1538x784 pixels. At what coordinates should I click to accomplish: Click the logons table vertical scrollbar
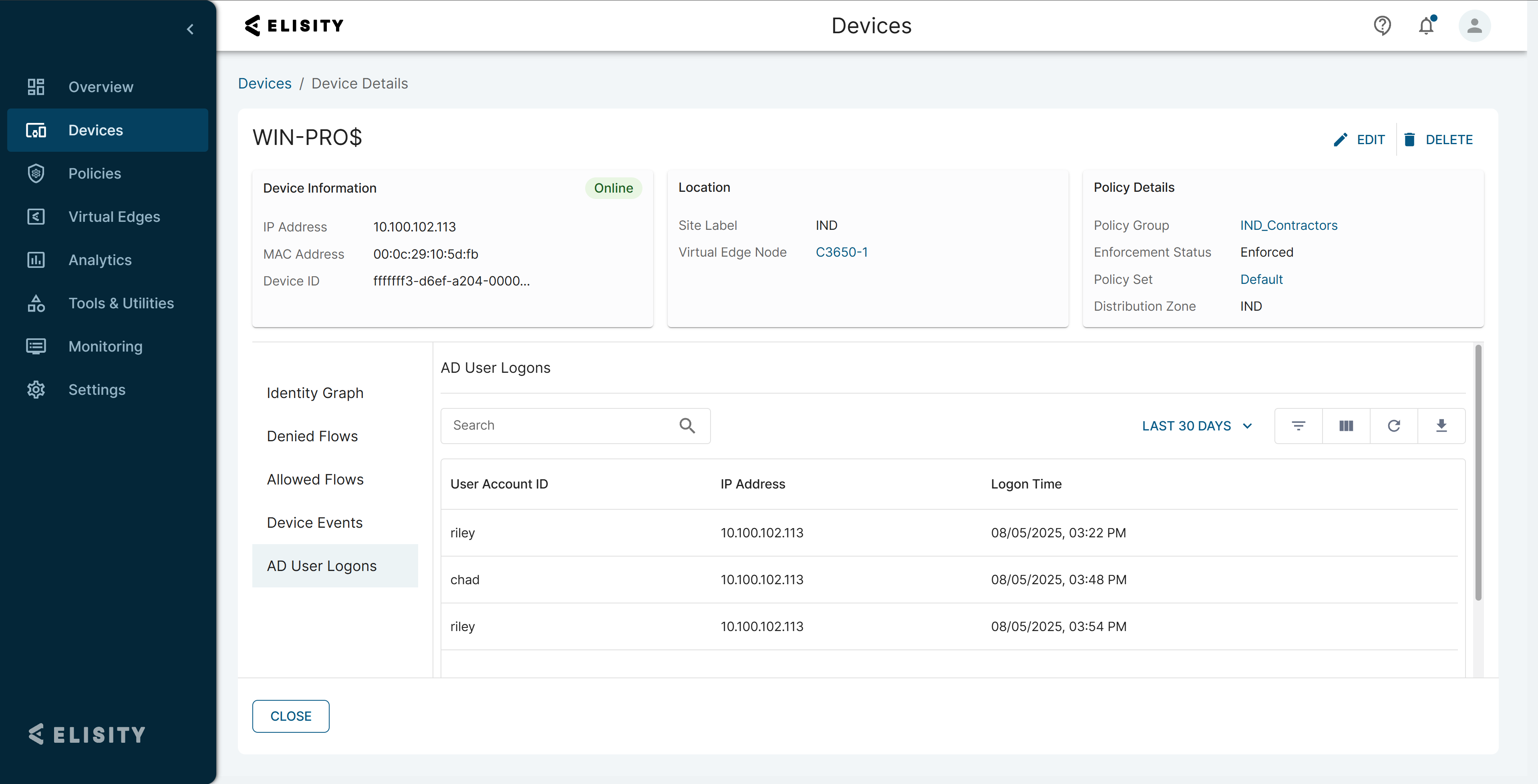coord(1478,473)
